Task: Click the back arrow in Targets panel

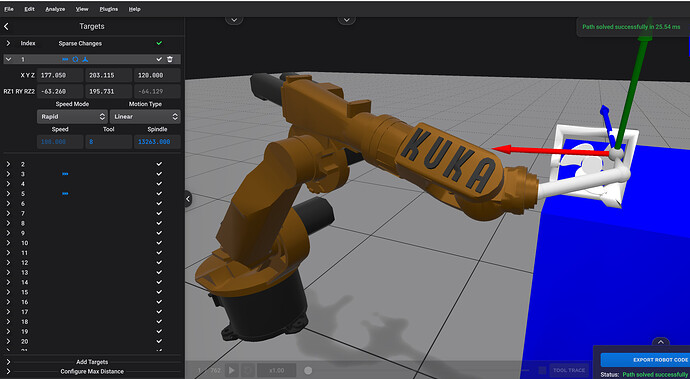Action: click(x=6, y=26)
